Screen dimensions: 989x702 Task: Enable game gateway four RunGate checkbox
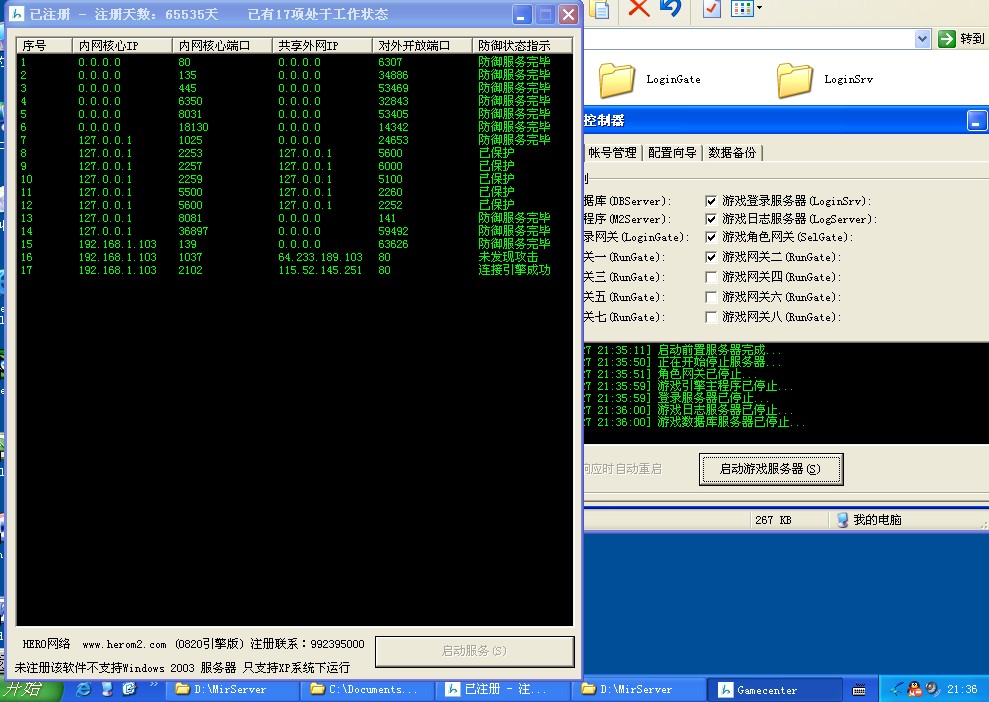click(x=711, y=277)
